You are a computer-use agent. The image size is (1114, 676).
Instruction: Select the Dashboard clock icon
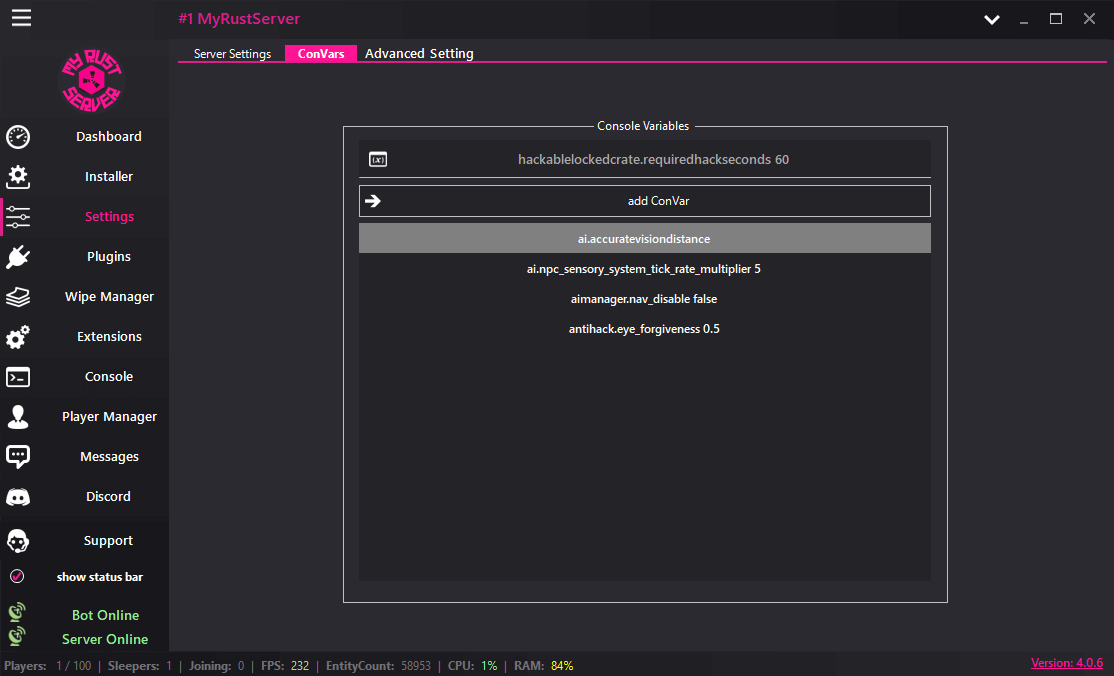coord(18,137)
